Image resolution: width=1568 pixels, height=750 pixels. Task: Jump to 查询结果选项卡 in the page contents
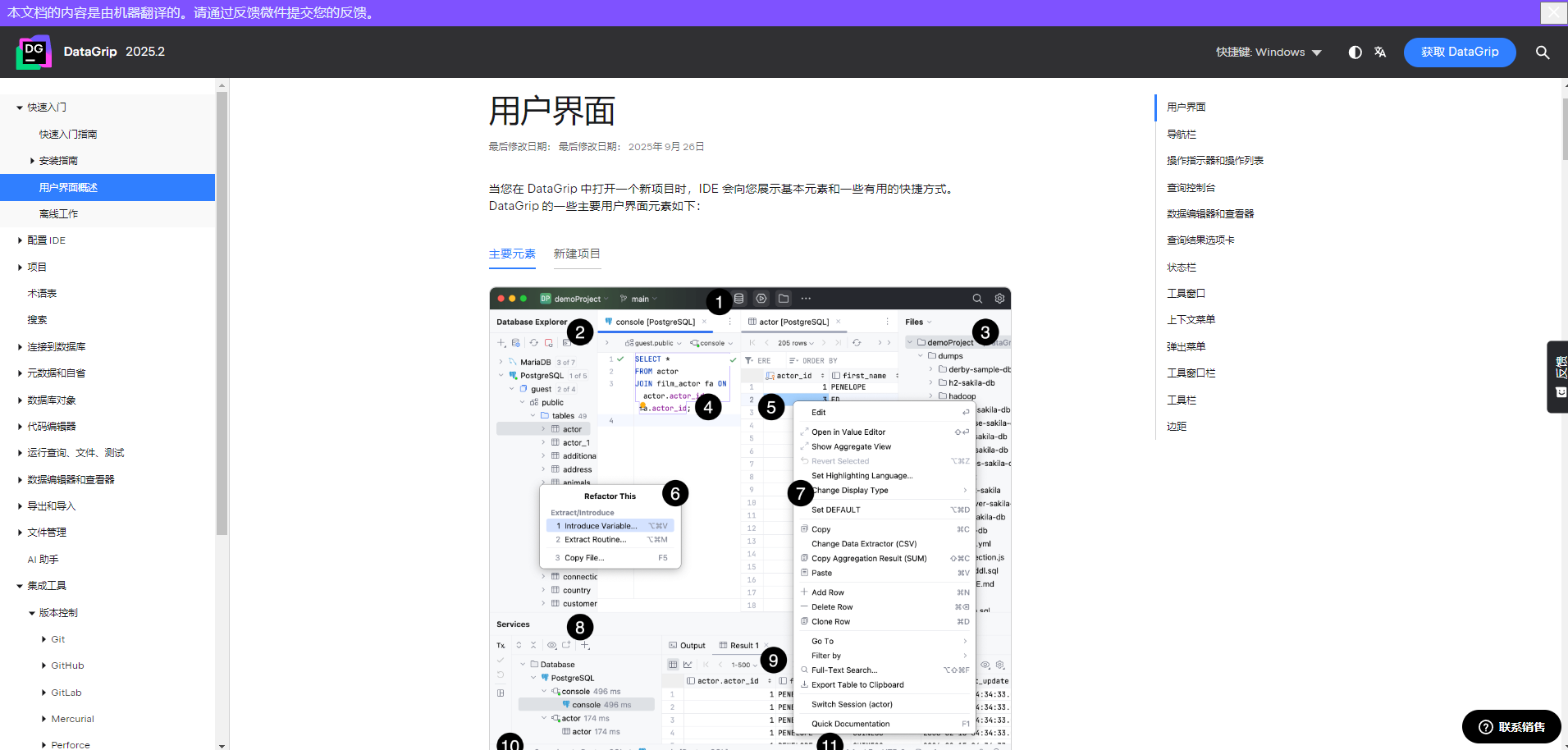coord(1200,240)
